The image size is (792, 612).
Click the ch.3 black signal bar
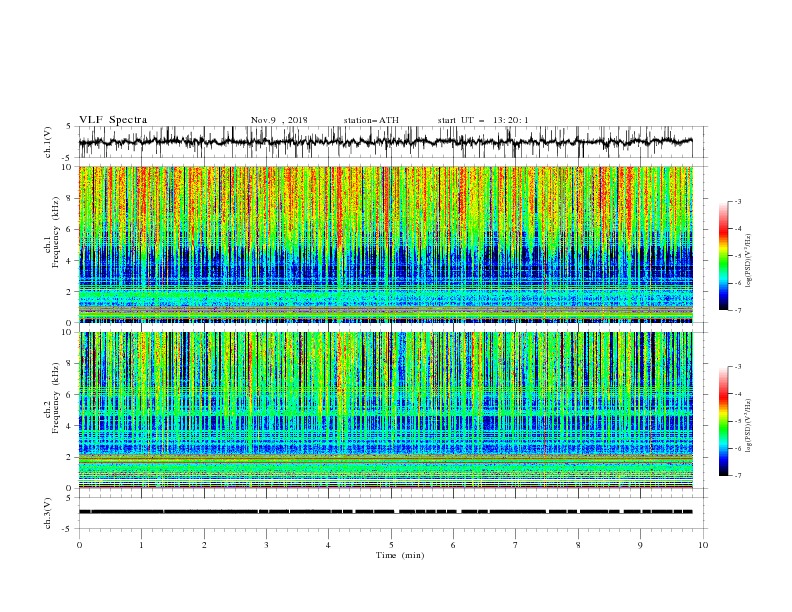(x=385, y=512)
